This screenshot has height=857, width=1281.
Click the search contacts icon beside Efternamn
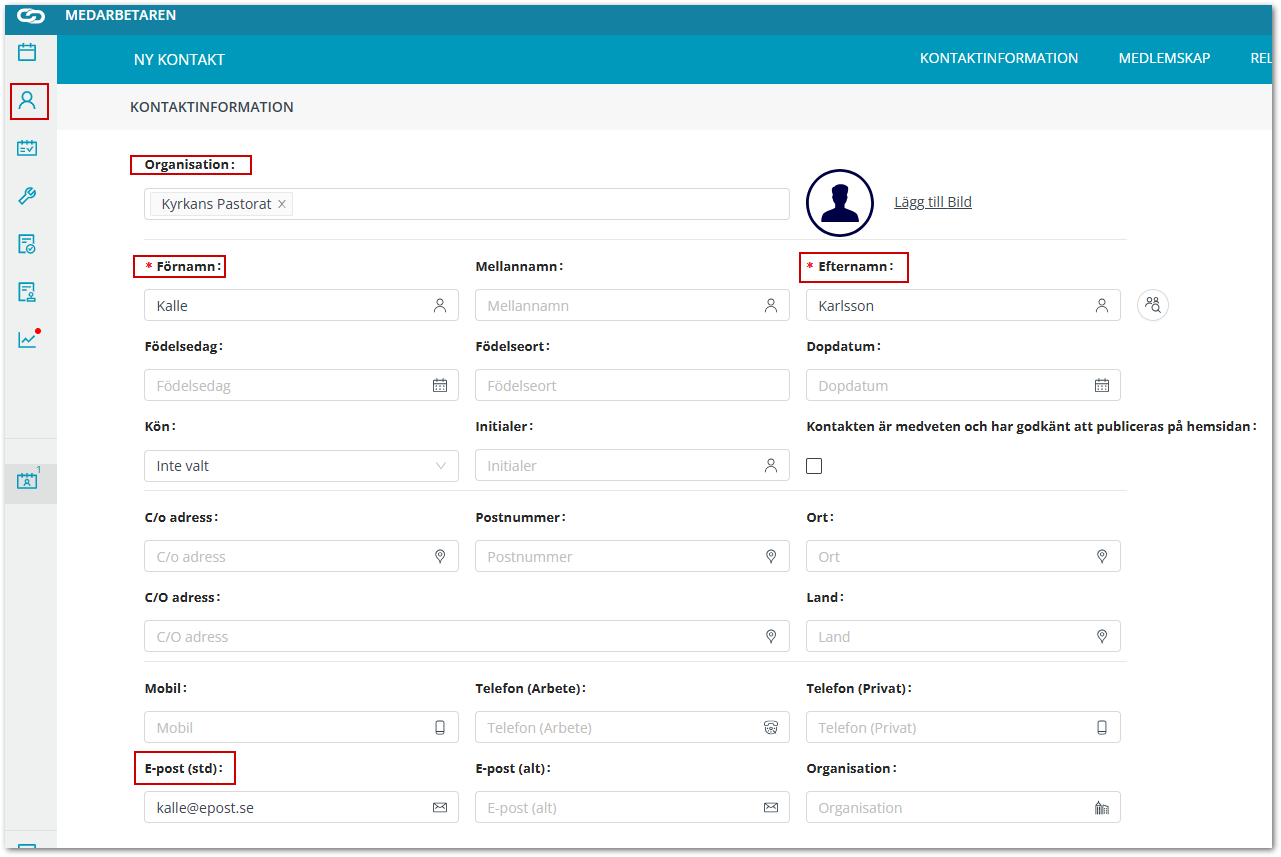[x=1153, y=306]
